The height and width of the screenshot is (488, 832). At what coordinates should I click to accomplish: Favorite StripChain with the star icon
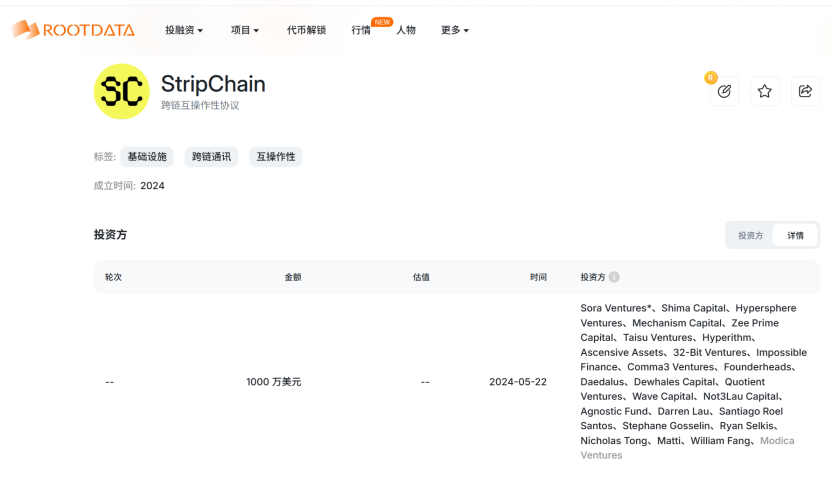tap(765, 91)
